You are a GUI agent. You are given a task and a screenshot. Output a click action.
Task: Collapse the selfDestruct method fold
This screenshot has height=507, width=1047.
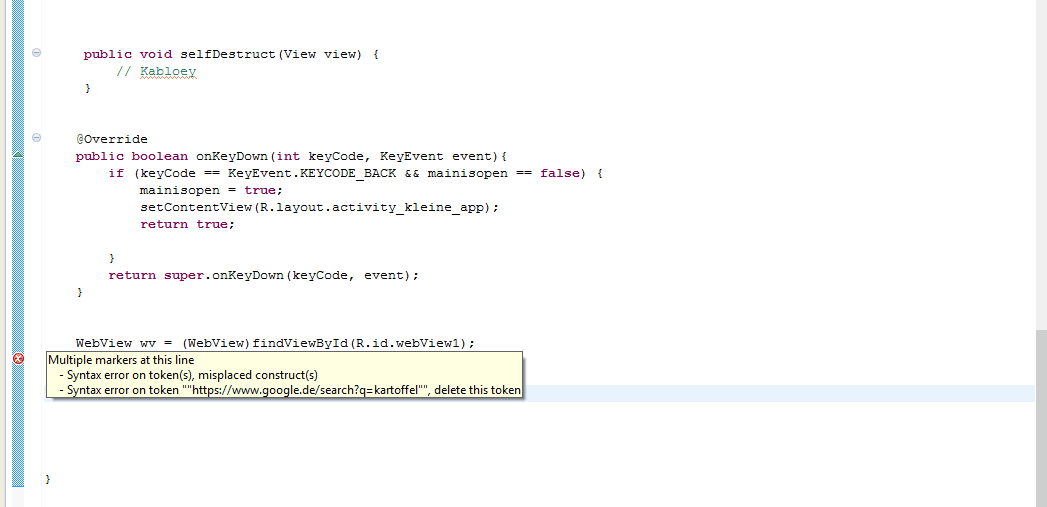tap(37, 53)
